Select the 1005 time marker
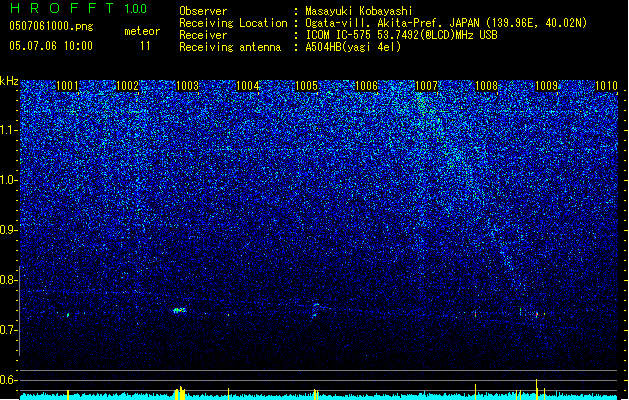629x400 pixels. coord(306,85)
